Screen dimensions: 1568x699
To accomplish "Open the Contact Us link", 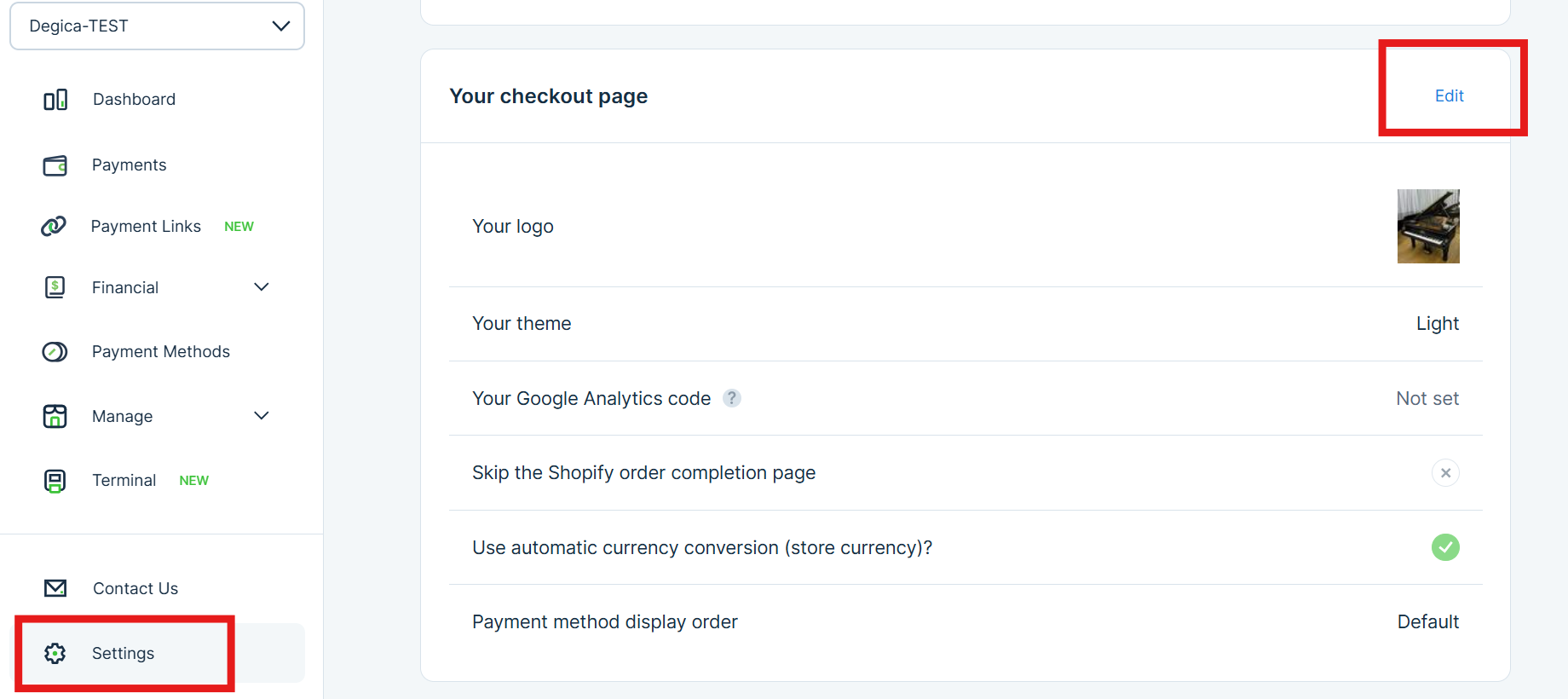I will [x=135, y=588].
